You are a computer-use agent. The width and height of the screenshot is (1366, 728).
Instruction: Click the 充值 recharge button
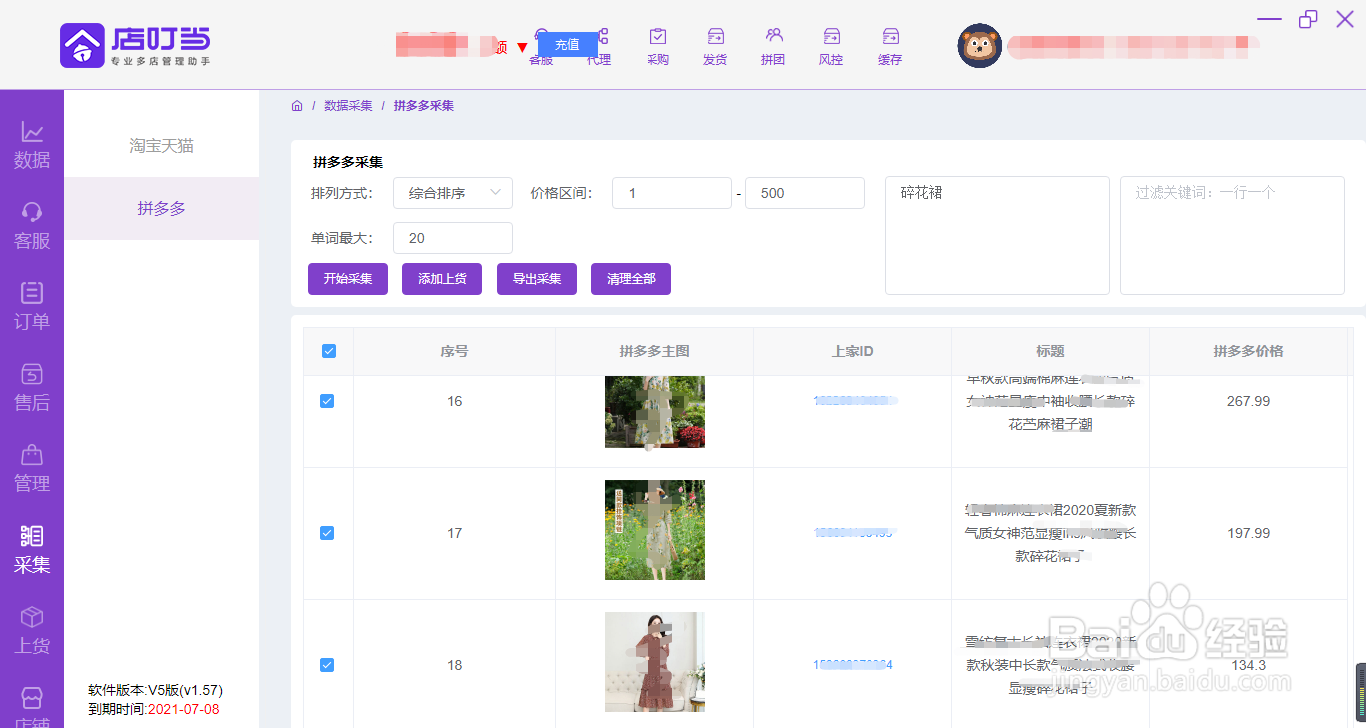coord(567,44)
